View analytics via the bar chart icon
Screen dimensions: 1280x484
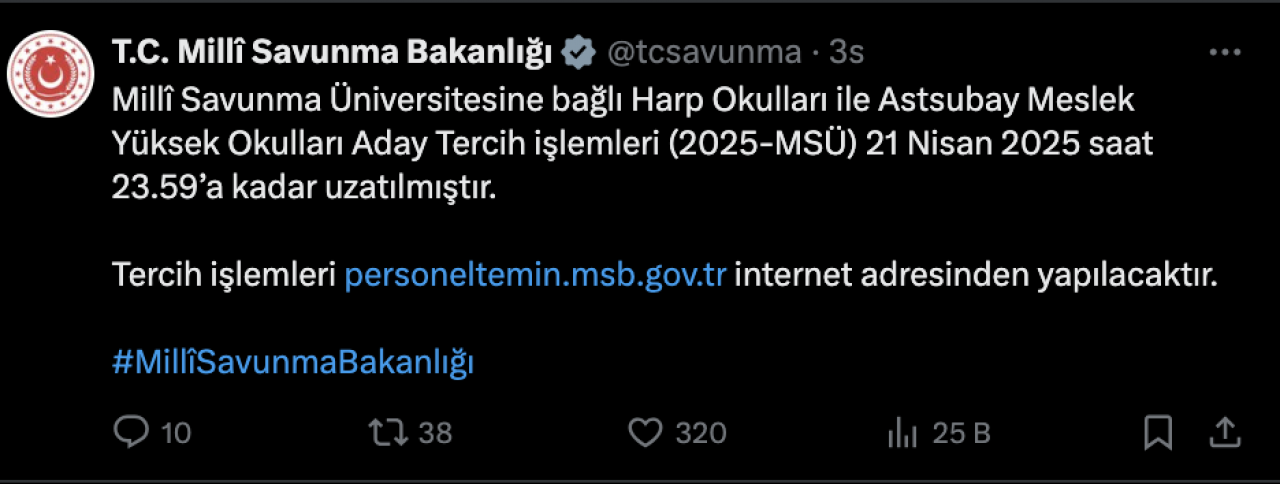coord(903,433)
